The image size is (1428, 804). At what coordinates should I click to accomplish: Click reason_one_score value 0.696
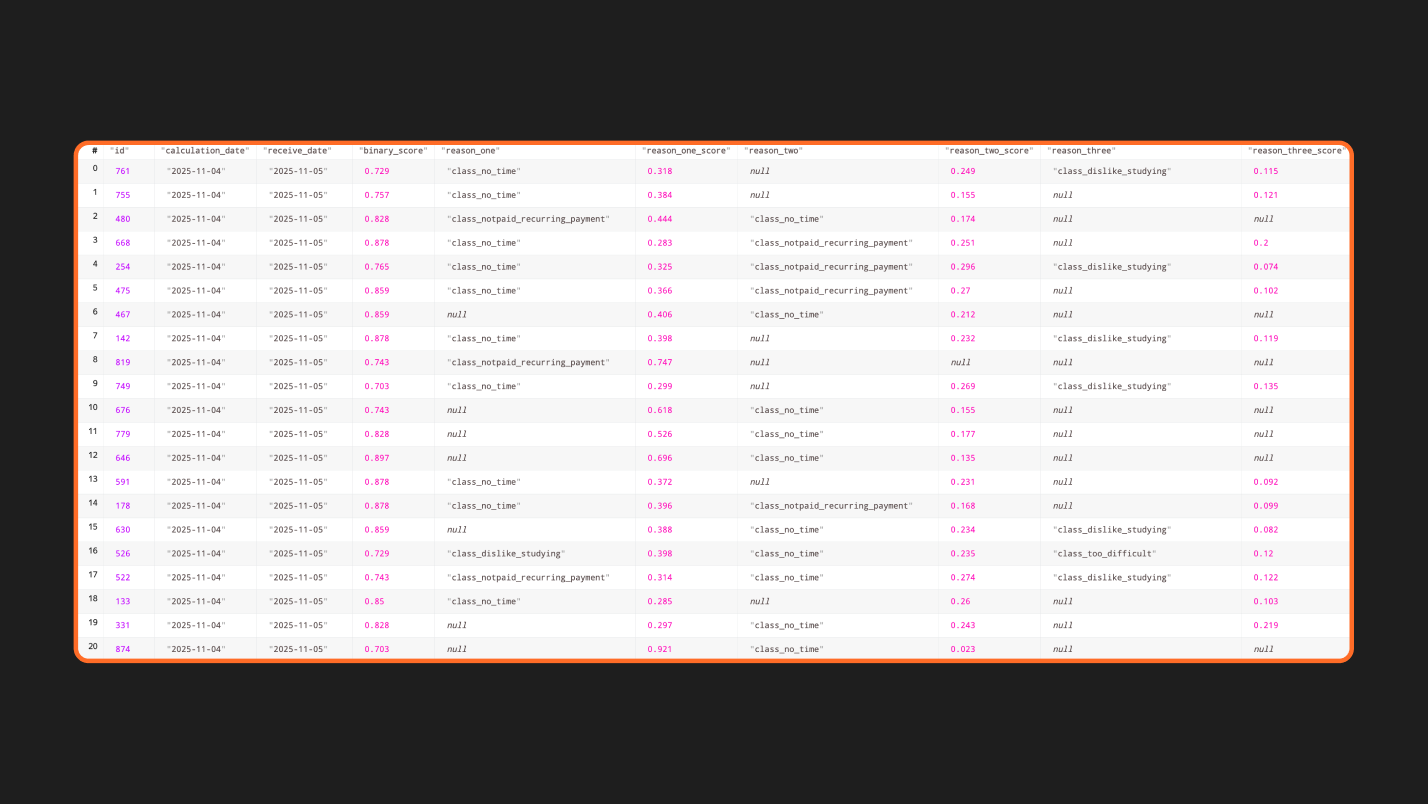(x=660, y=458)
